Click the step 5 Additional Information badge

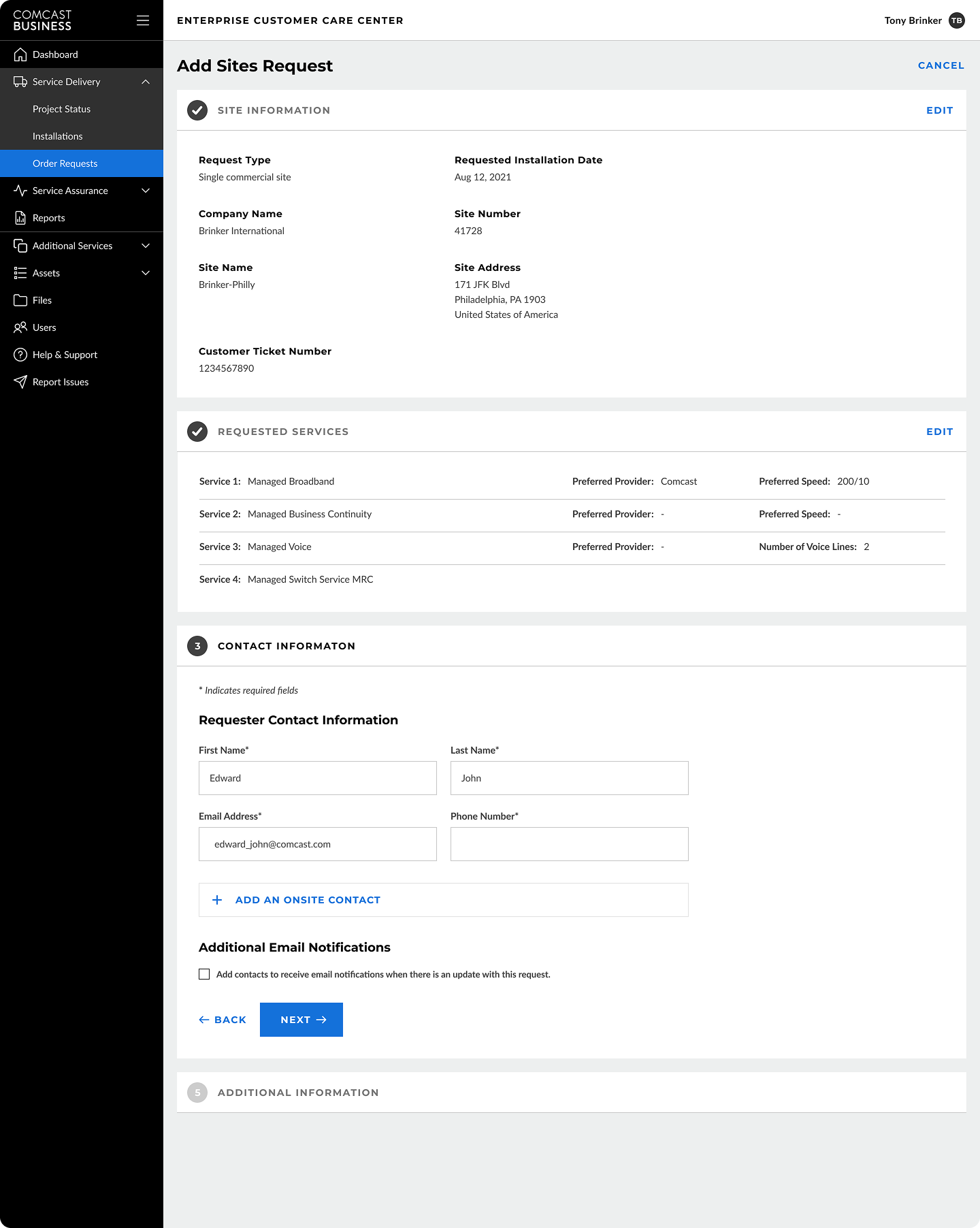(x=197, y=1093)
